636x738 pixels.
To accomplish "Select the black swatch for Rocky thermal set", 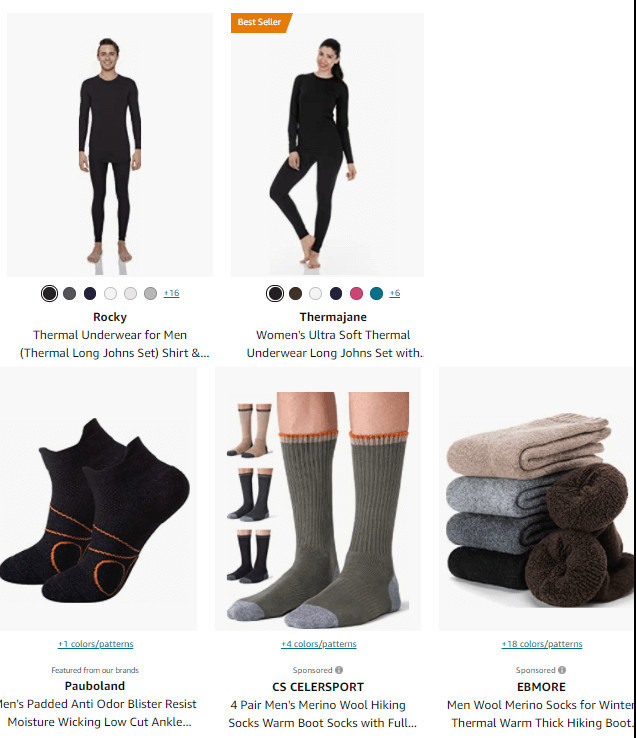I will click(49, 293).
